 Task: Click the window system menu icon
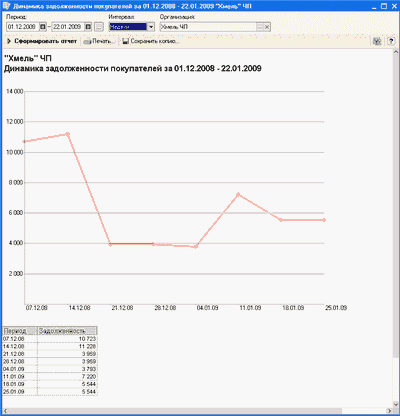pyautogui.click(x=7, y=6)
